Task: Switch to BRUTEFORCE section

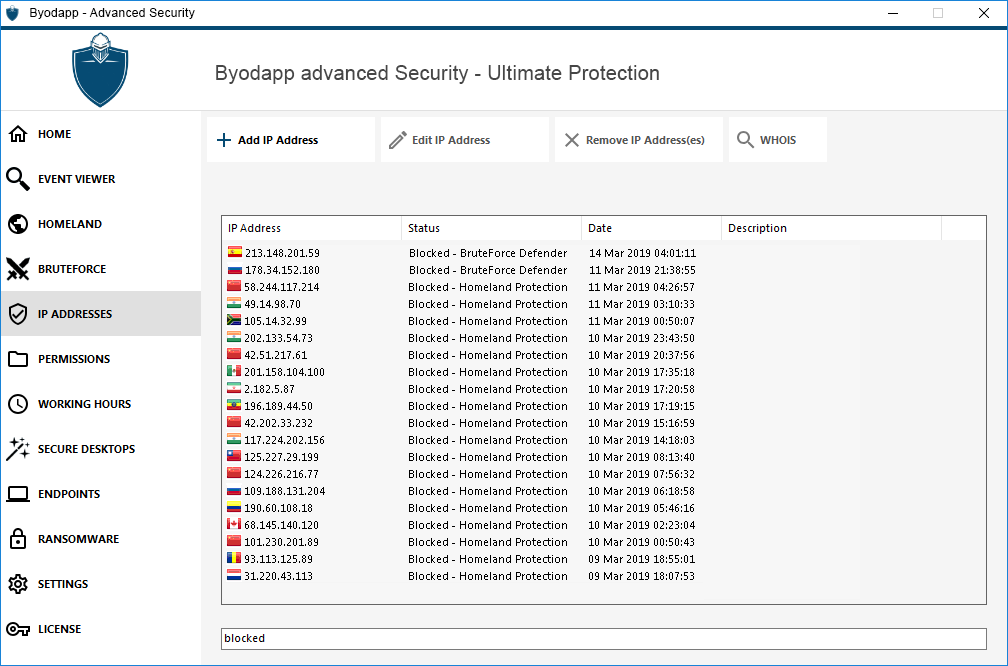Action: 101,269
